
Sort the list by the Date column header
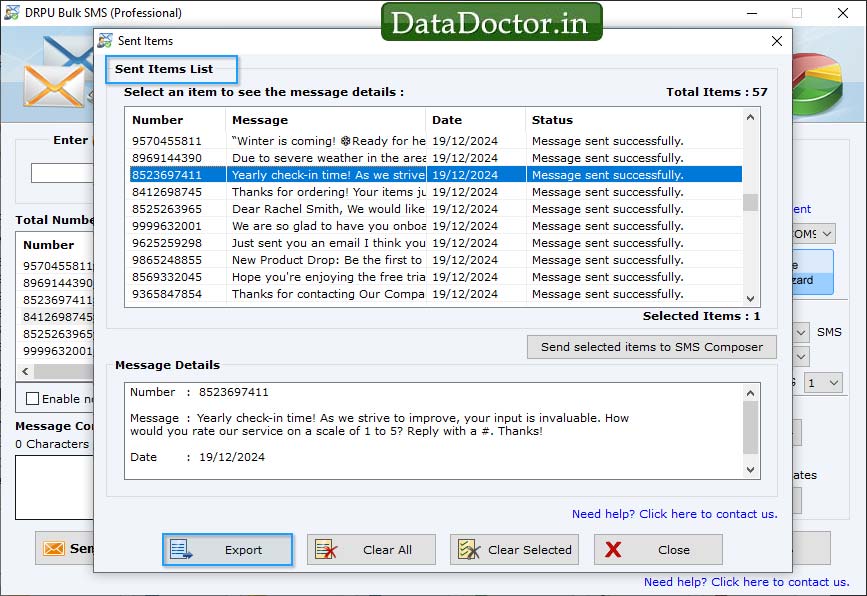click(x=476, y=120)
